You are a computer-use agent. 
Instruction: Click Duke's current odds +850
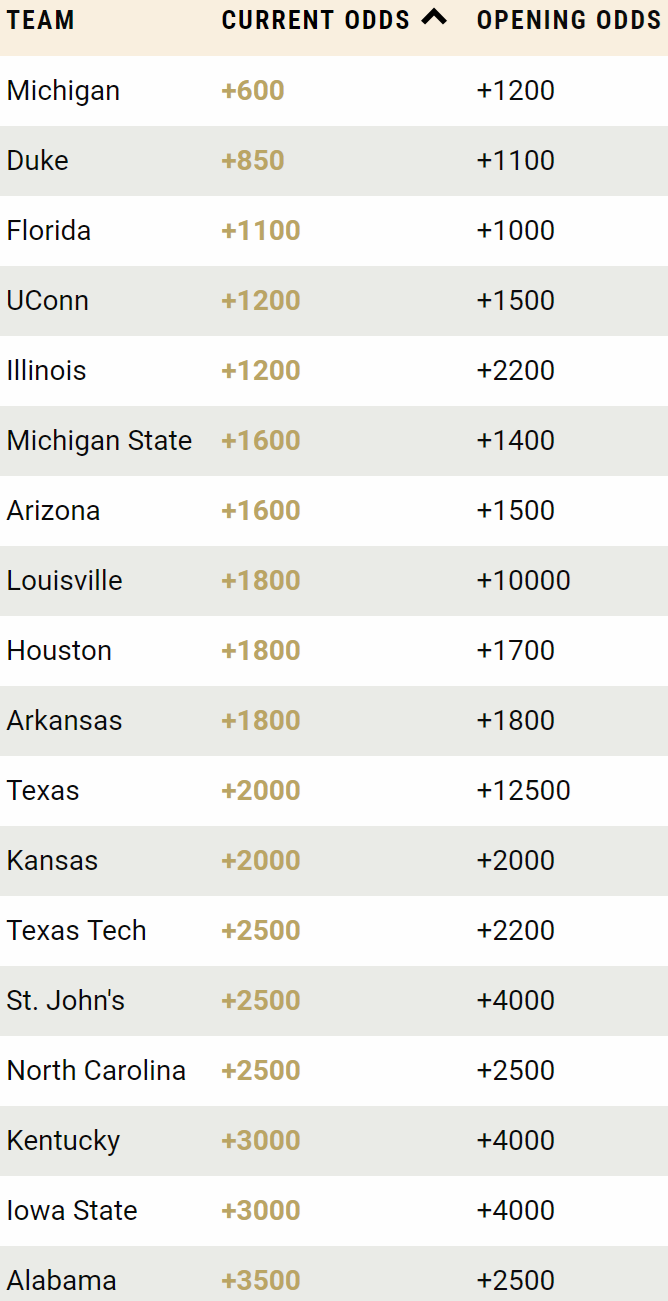tap(253, 161)
